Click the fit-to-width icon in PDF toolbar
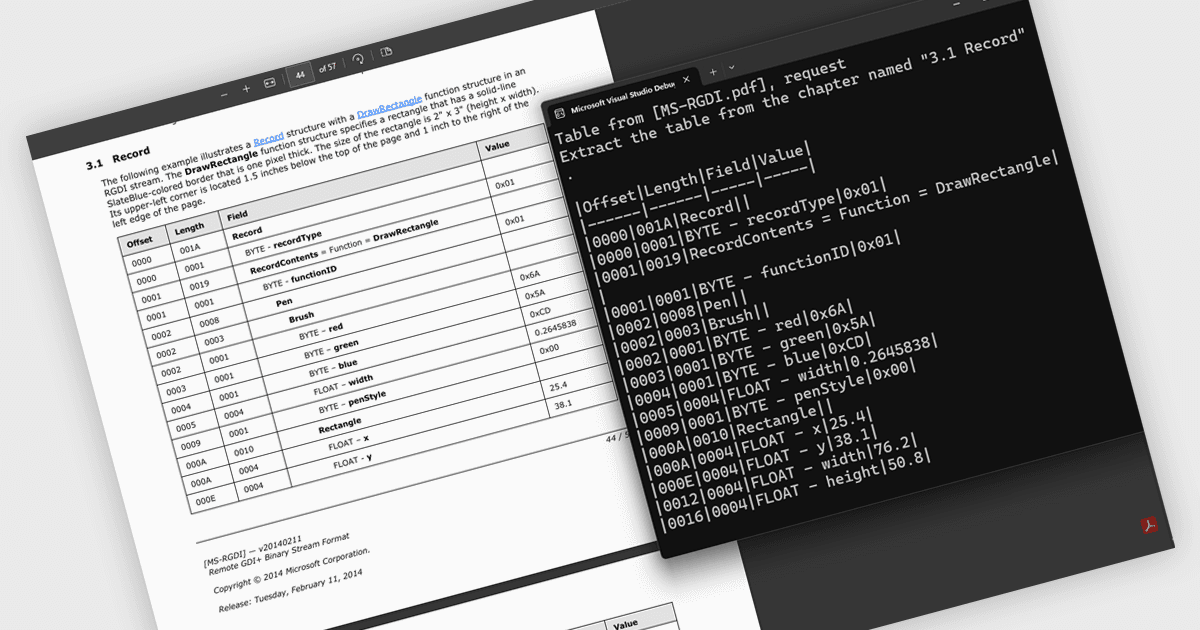The image size is (1200, 630). (269, 84)
